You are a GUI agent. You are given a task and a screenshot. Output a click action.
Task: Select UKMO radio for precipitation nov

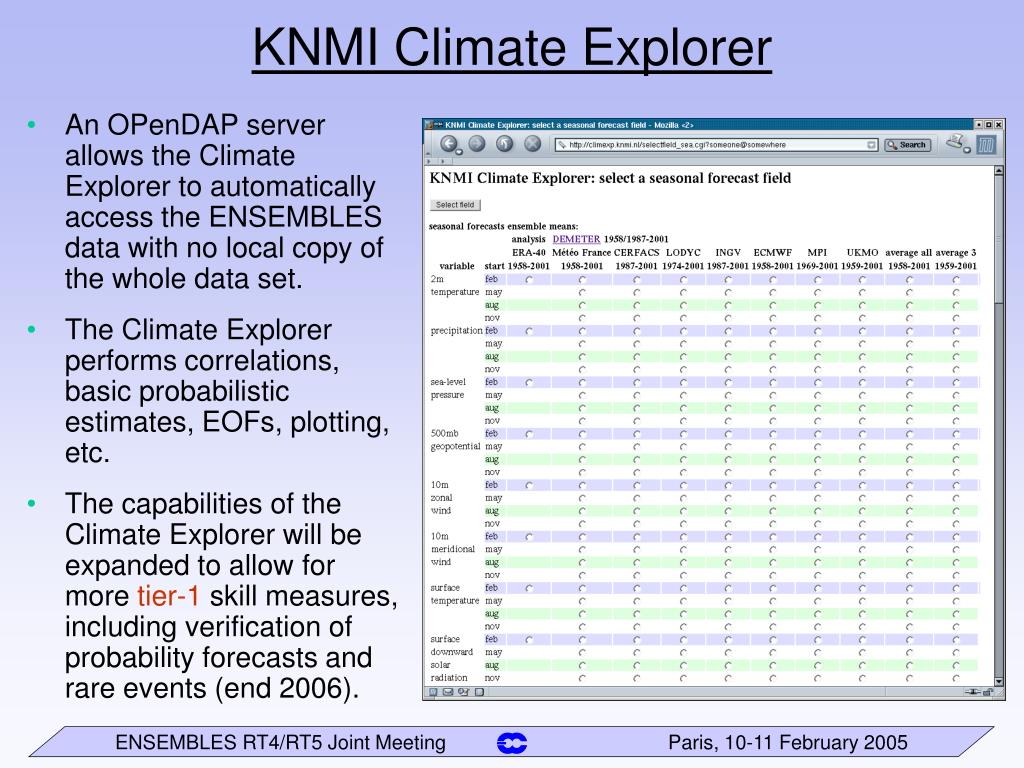(863, 370)
